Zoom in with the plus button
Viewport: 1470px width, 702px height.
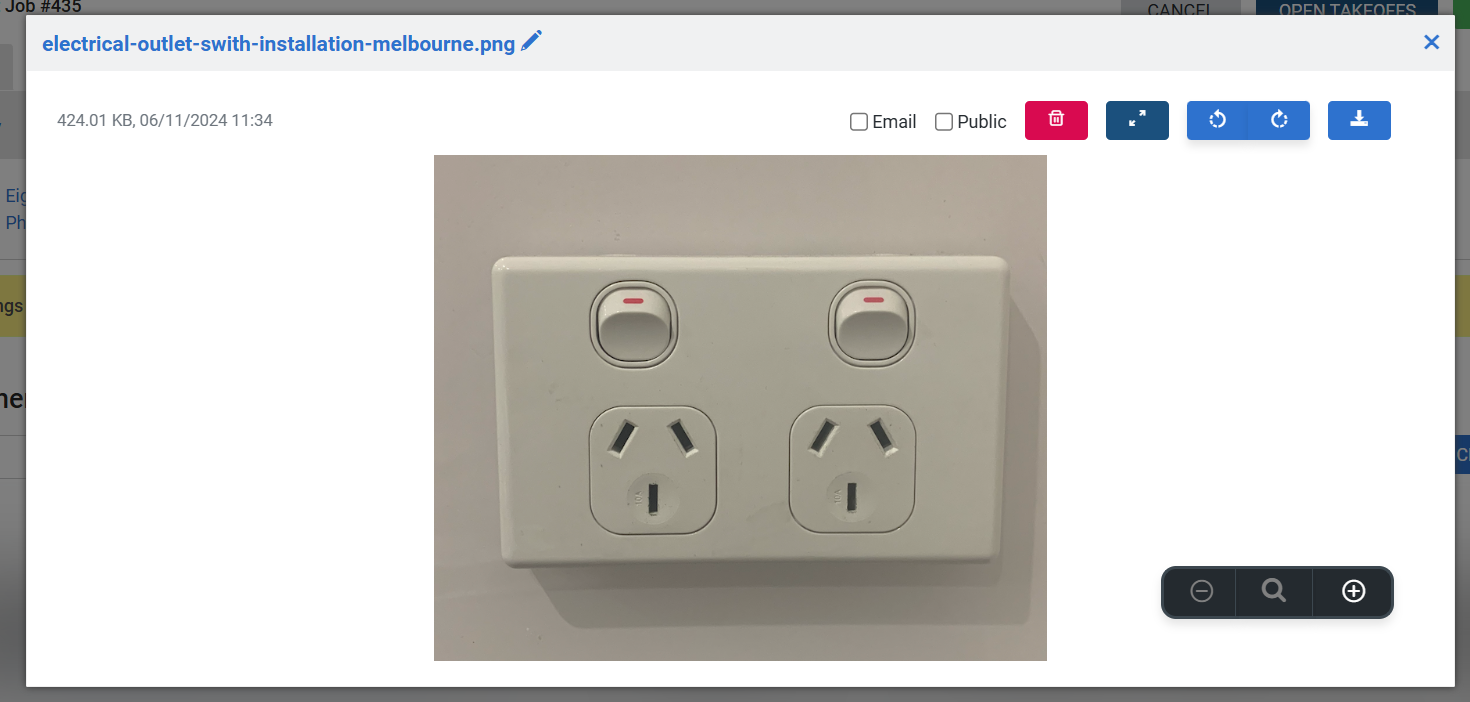tap(1353, 592)
